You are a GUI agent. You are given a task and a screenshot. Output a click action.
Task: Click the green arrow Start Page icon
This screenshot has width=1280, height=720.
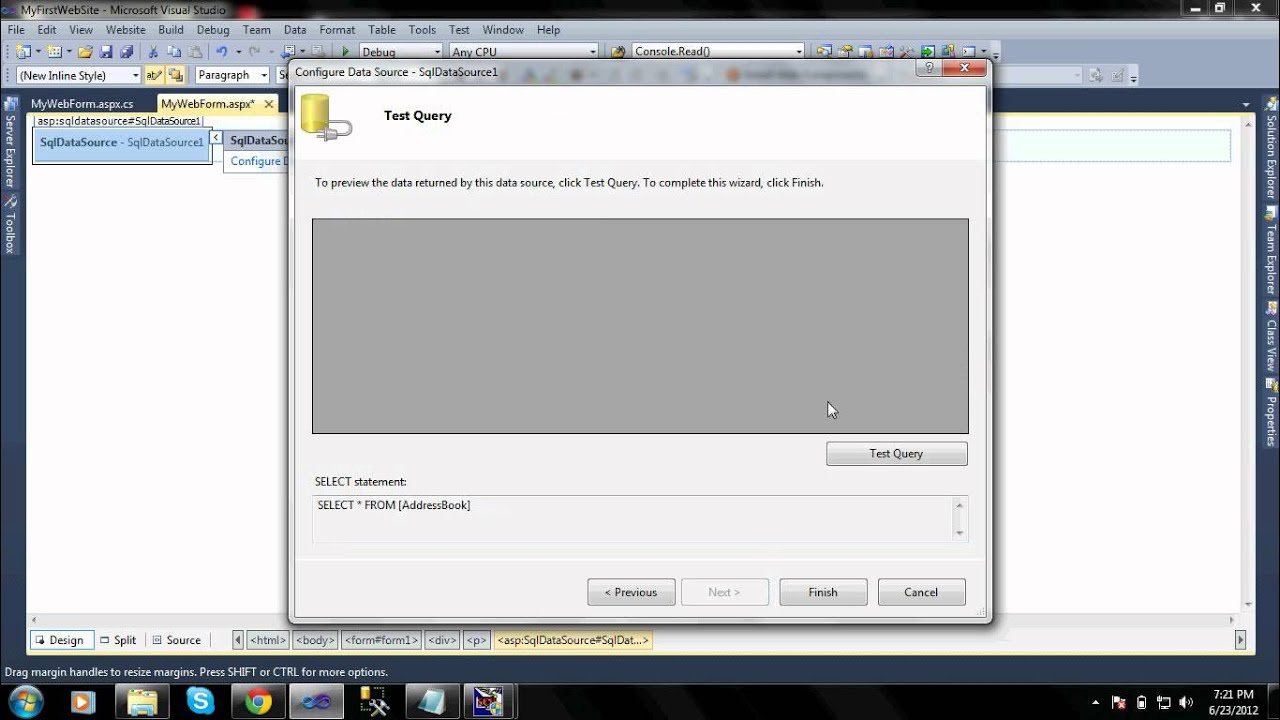click(928, 51)
